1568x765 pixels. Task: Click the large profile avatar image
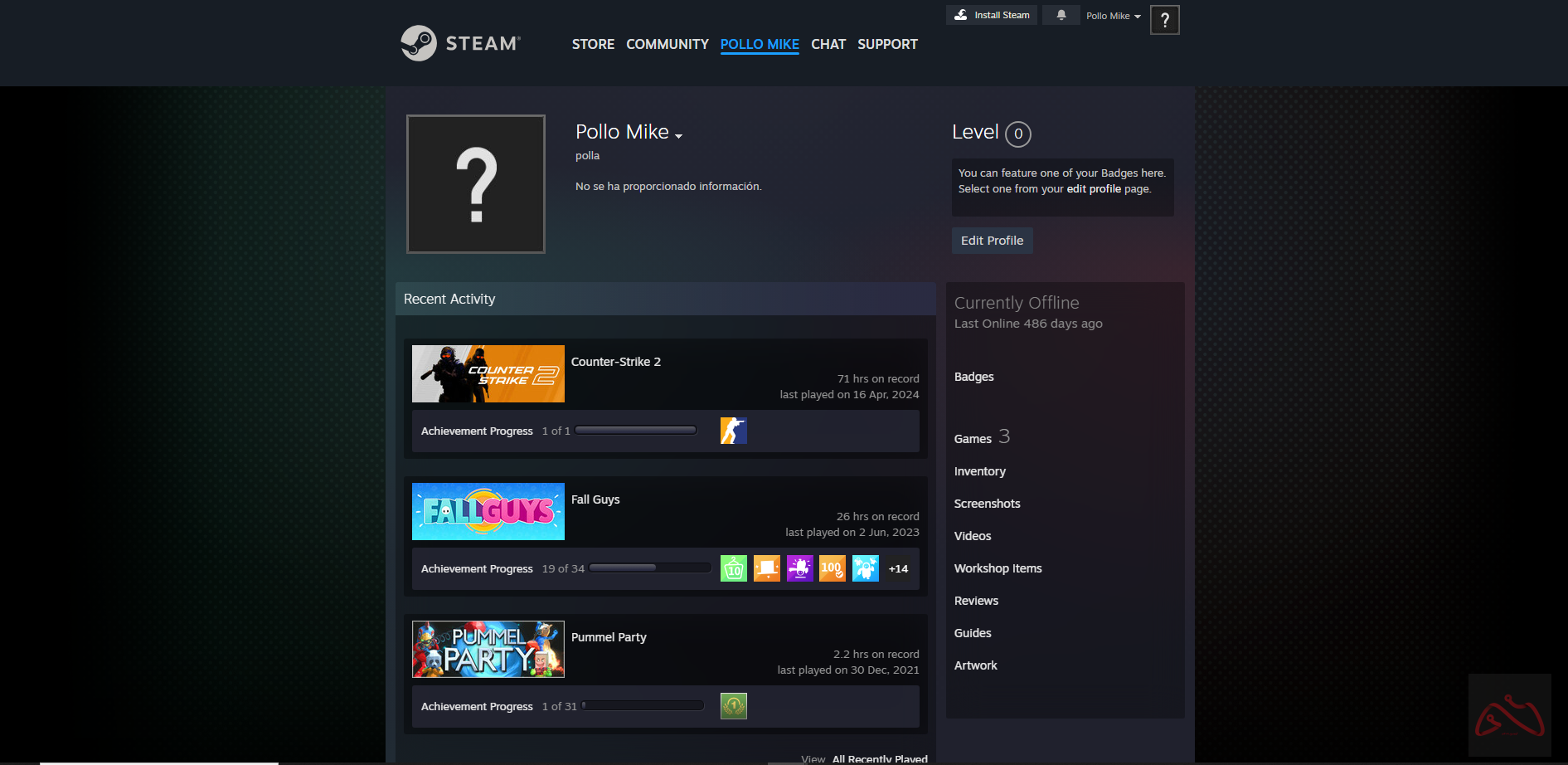click(x=476, y=184)
